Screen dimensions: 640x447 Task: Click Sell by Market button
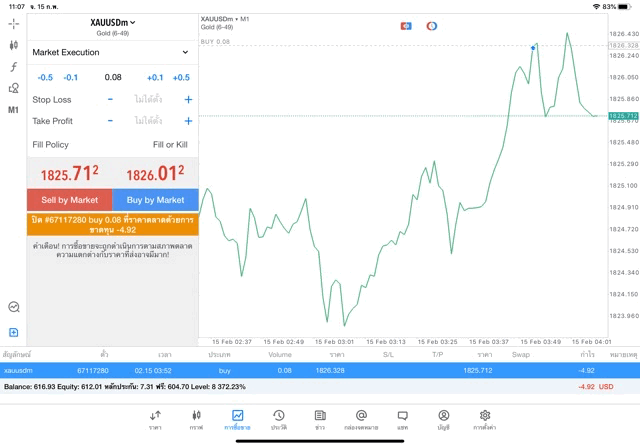coord(70,200)
